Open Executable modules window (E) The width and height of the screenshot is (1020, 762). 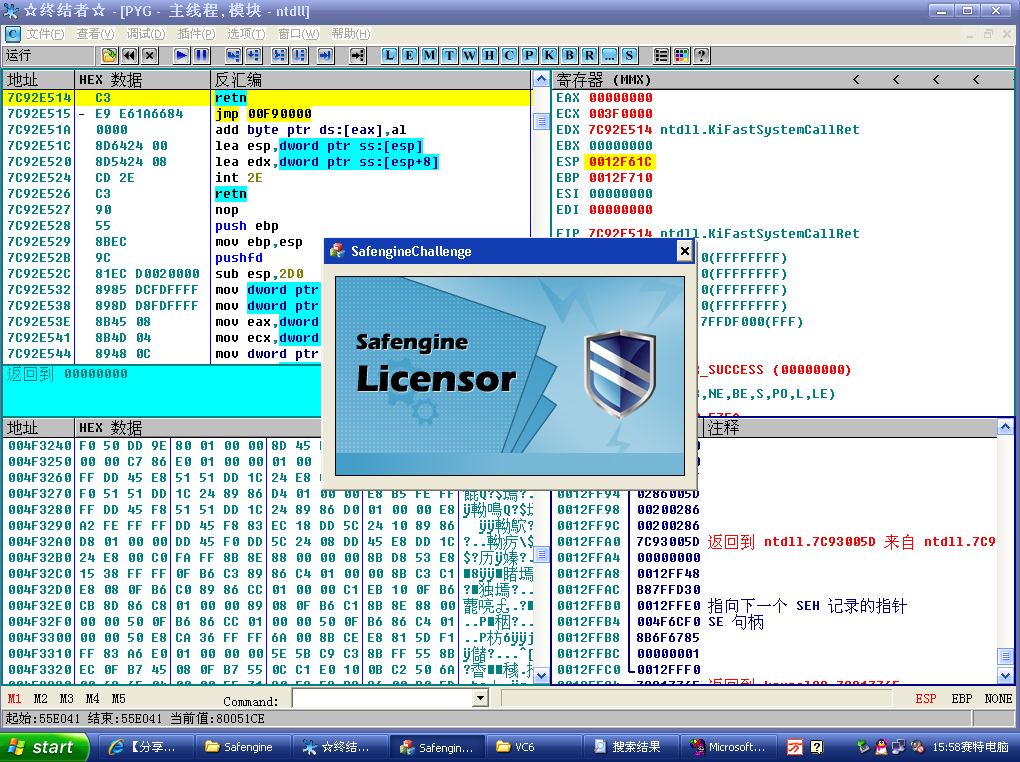coord(409,55)
